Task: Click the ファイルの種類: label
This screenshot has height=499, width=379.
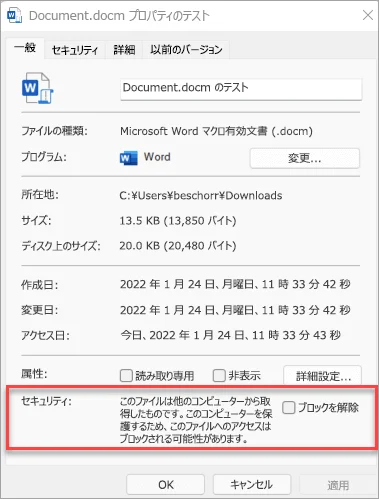Action: pos(54,131)
